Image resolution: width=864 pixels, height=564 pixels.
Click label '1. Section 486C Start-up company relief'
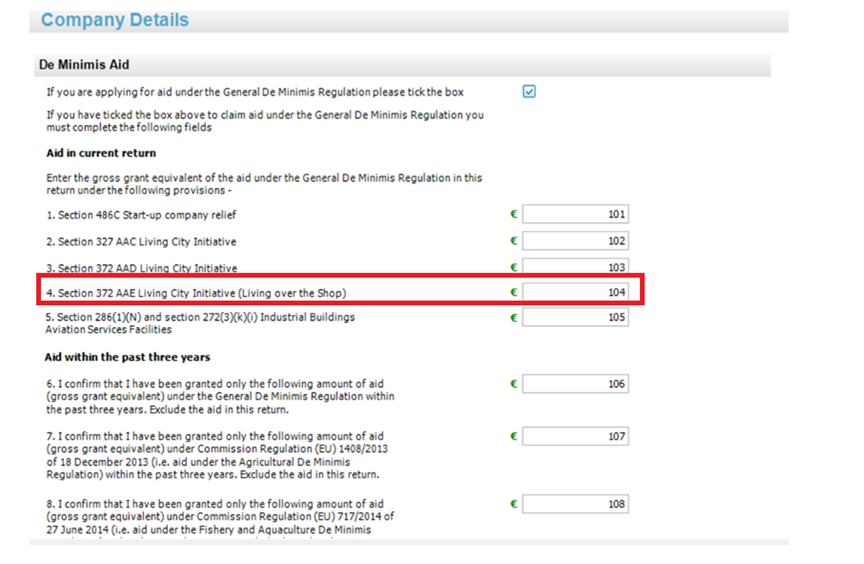point(141,215)
